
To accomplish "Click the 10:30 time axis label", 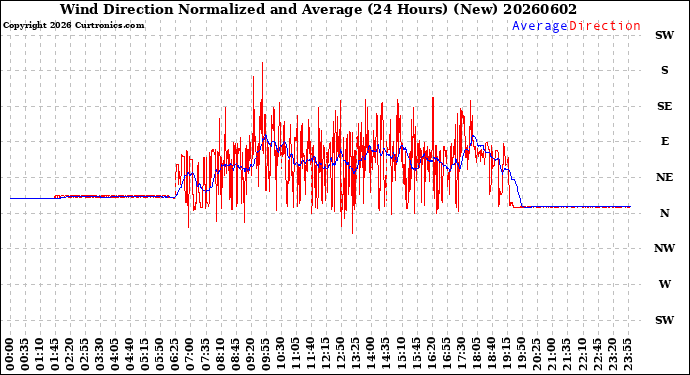I will [x=281, y=355].
